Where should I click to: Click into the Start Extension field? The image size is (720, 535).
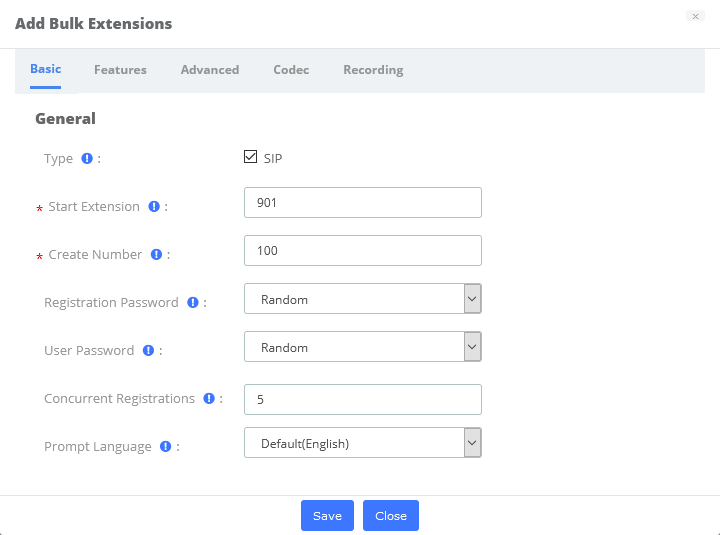(363, 203)
